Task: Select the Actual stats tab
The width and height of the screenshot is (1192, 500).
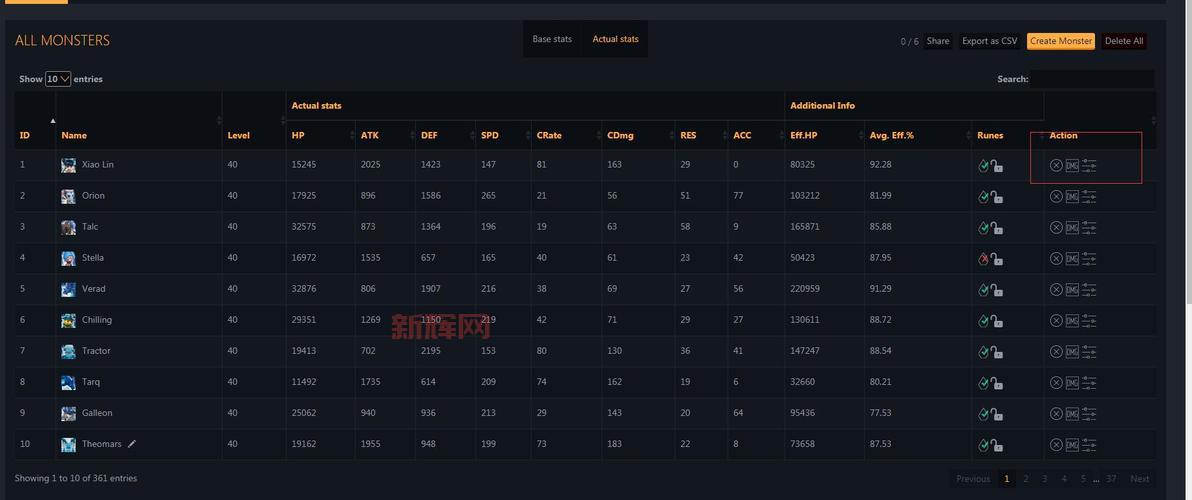Action: pos(615,40)
